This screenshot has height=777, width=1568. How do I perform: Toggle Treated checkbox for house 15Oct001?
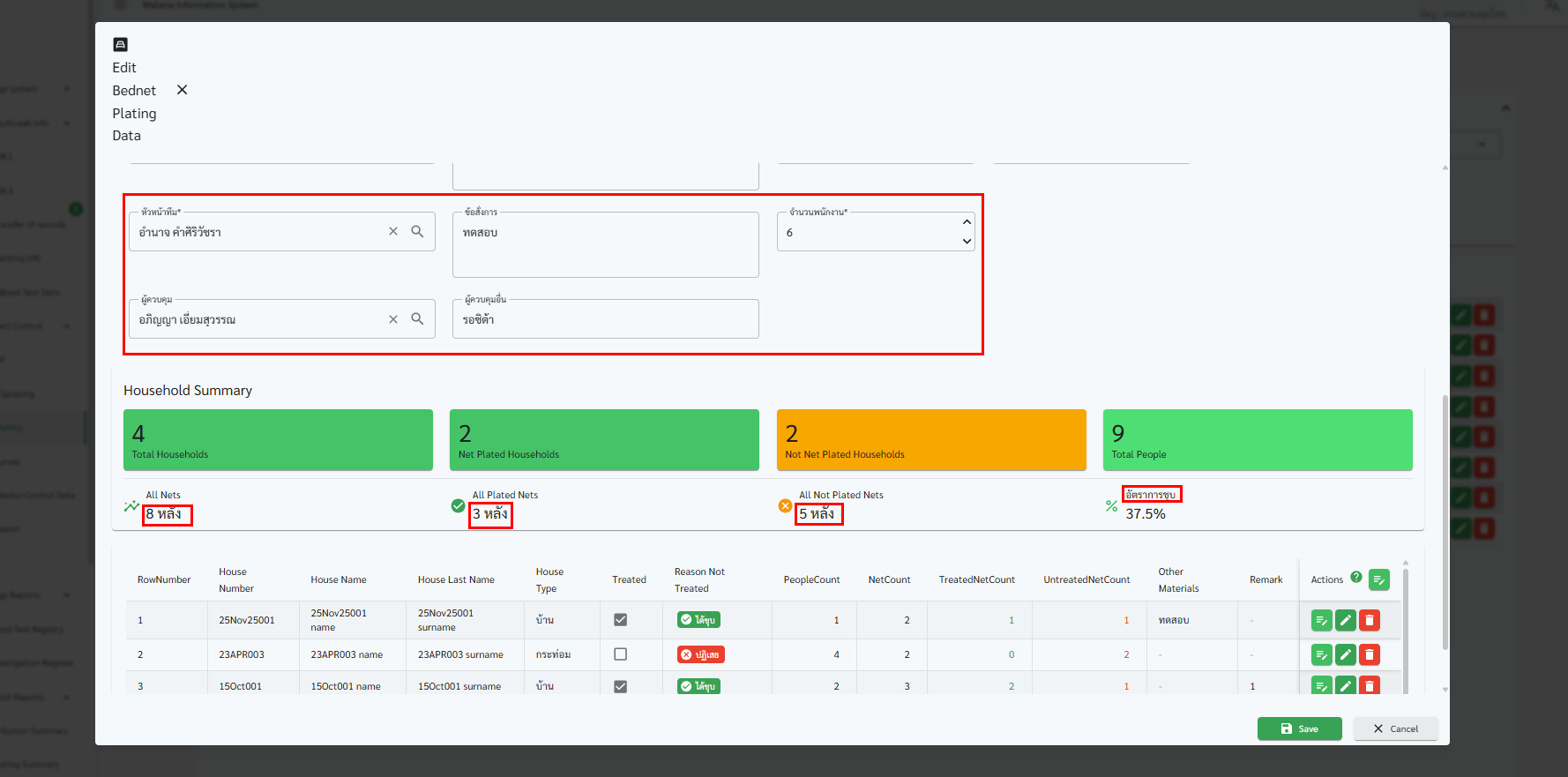620,686
